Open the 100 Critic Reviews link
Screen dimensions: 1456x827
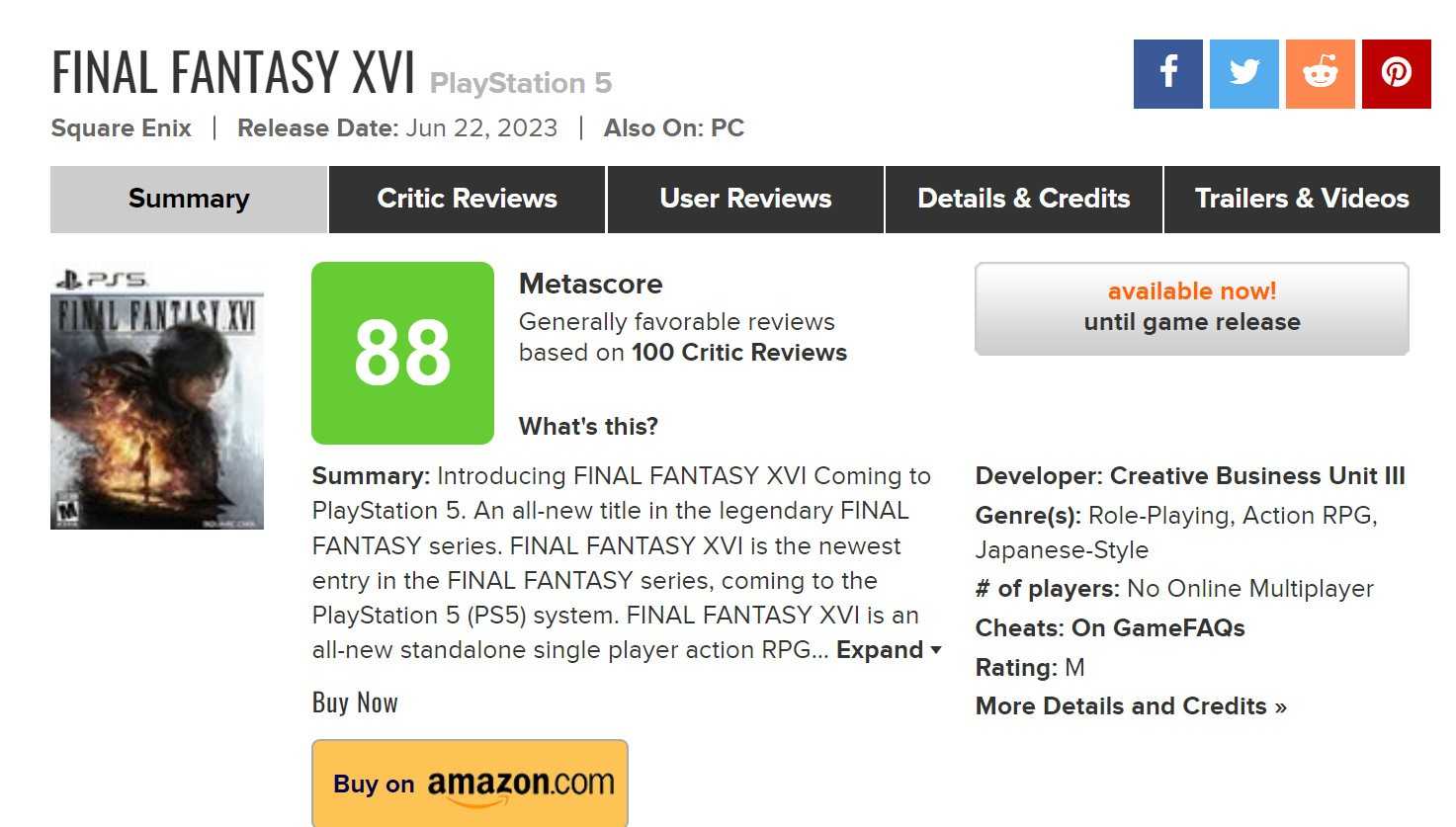tap(738, 353)
